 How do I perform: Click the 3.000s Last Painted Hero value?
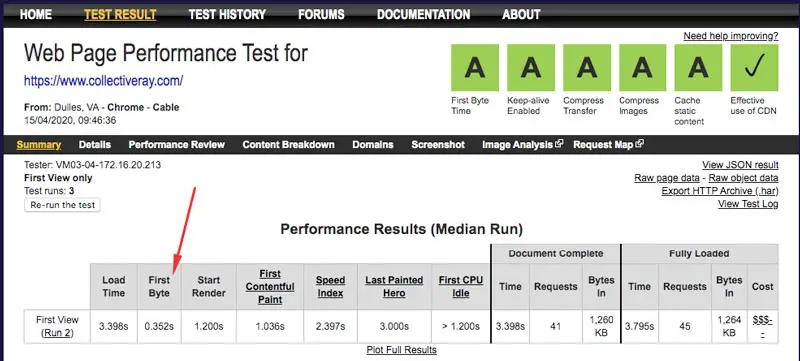point(394,326)
